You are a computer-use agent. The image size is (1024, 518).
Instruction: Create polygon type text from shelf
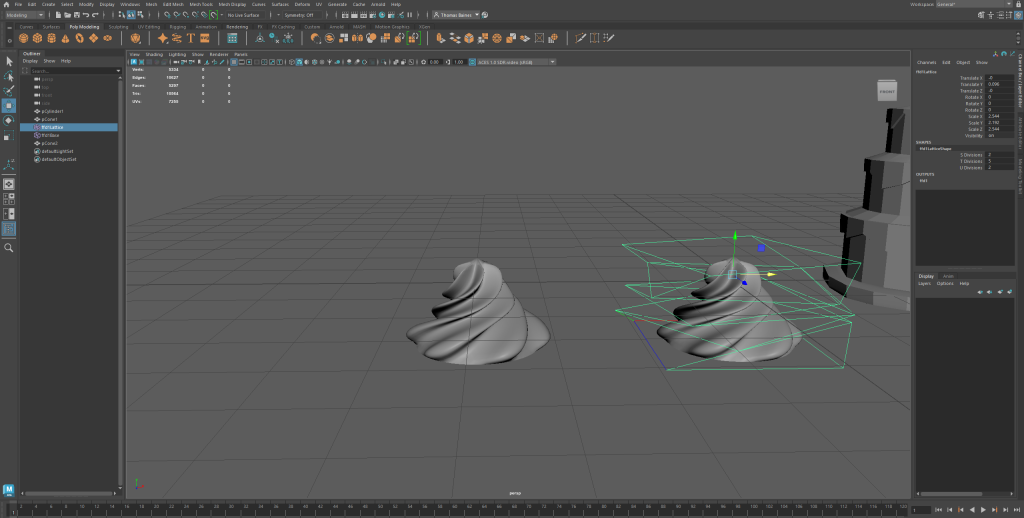point(190,38)
